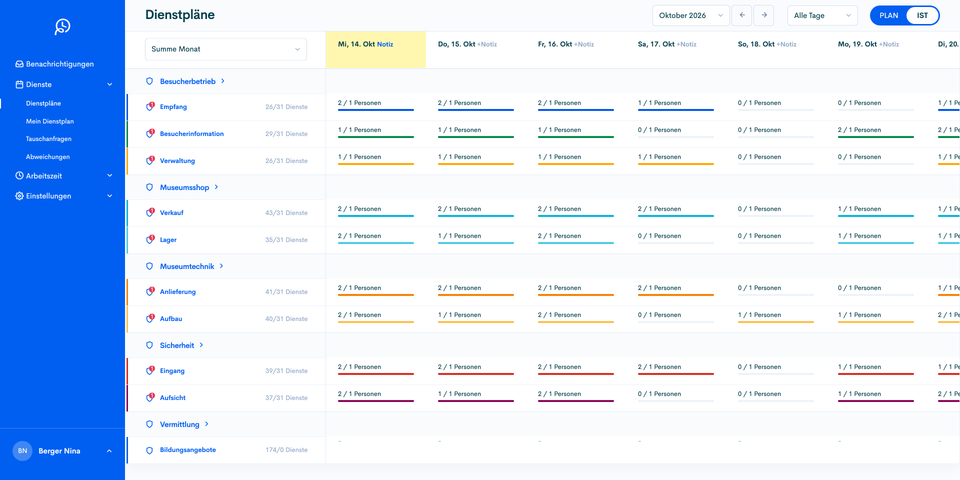Expand Museumsshop group chevron
This screenshot has width=960, height=480.
tap(217, 187)
